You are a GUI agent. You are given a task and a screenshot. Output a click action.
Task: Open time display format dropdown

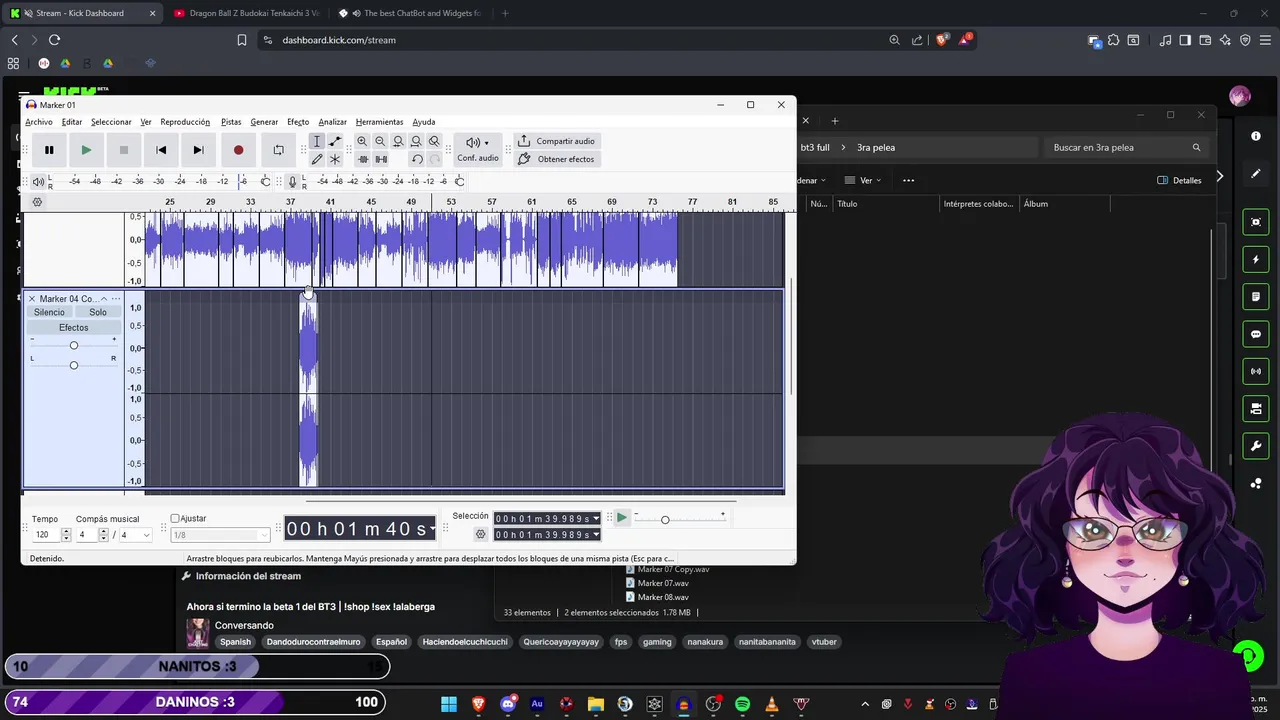(x=432, y=529)
